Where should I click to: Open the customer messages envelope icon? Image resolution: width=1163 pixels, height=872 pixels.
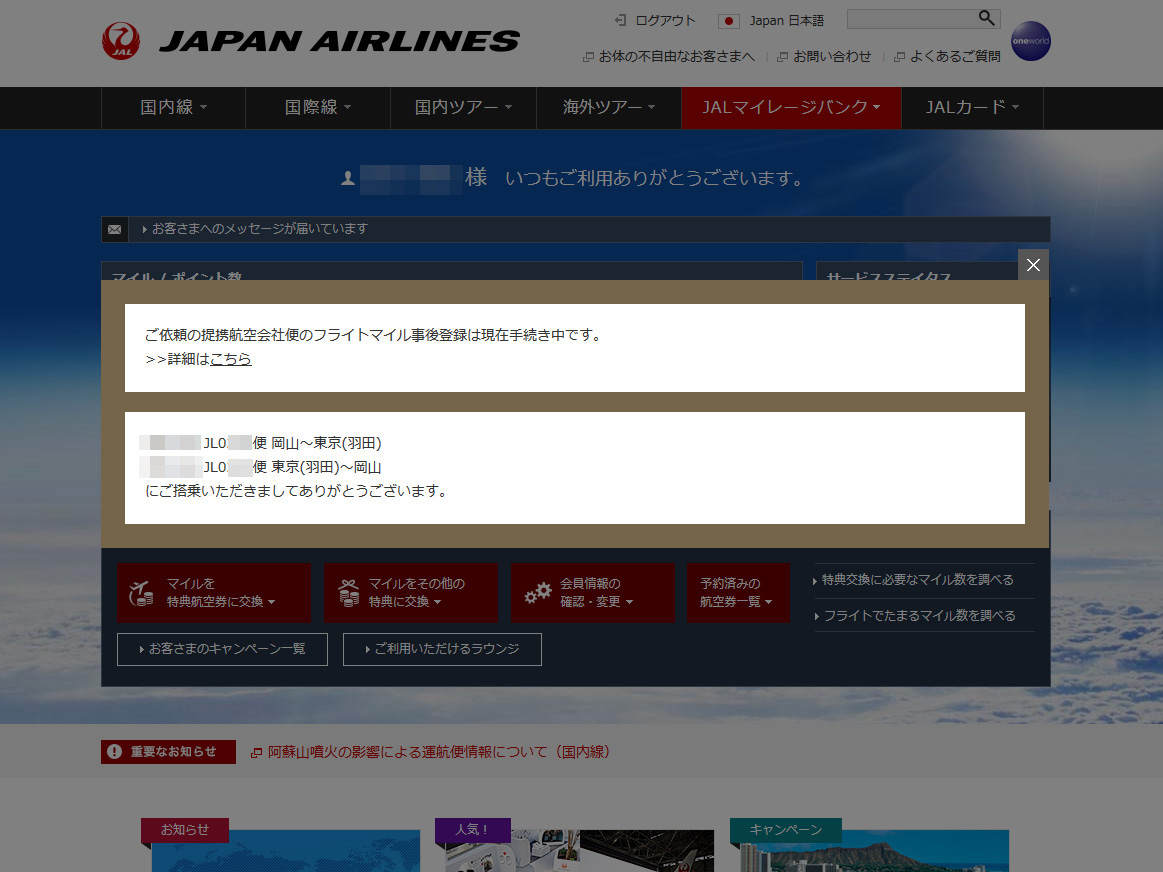coord(114,229)
